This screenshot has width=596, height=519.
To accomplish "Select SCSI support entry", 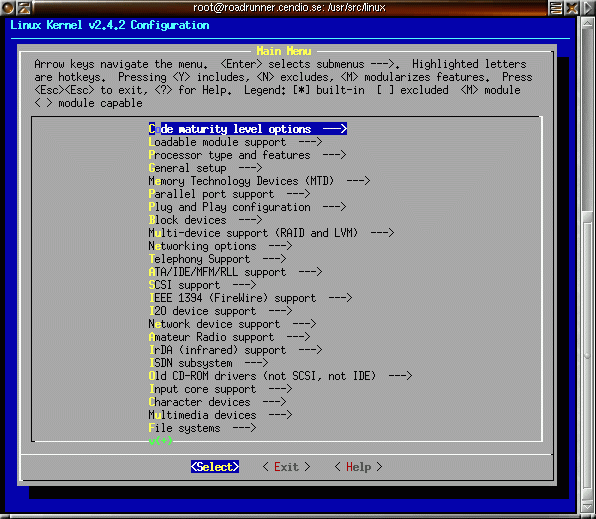I will pos(202,285).
